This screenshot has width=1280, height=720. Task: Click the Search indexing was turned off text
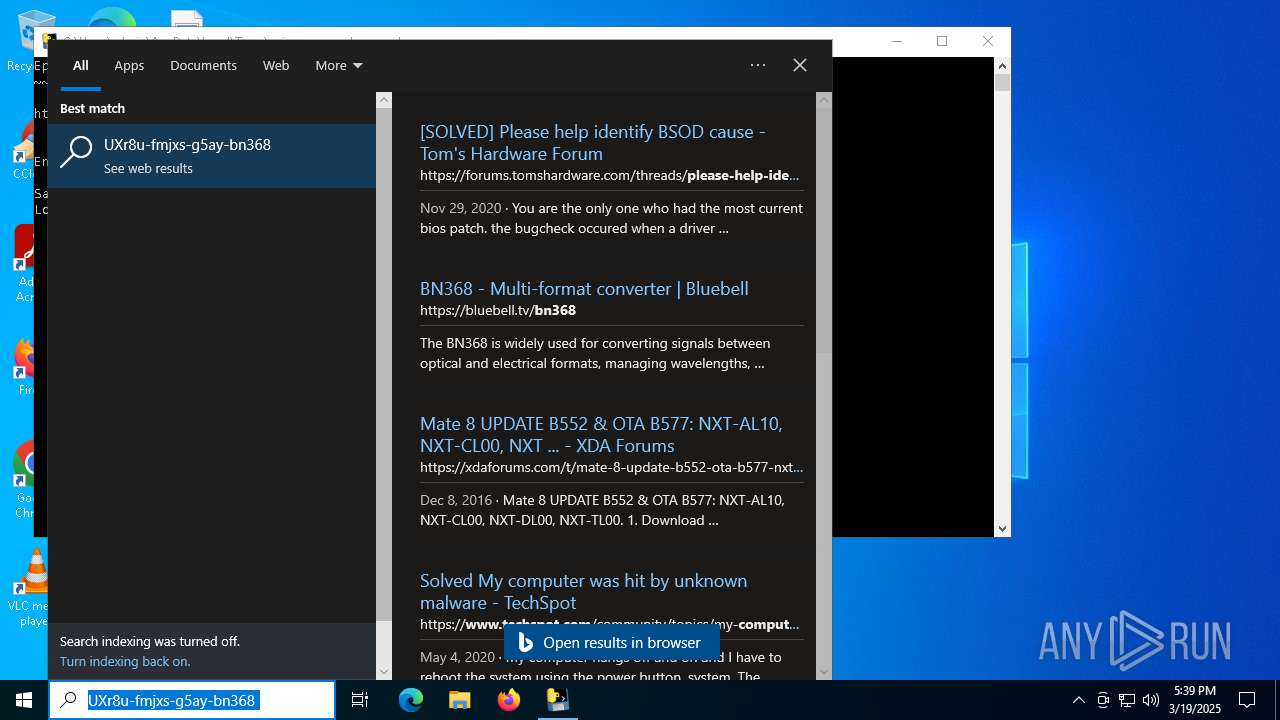point(150,641)
